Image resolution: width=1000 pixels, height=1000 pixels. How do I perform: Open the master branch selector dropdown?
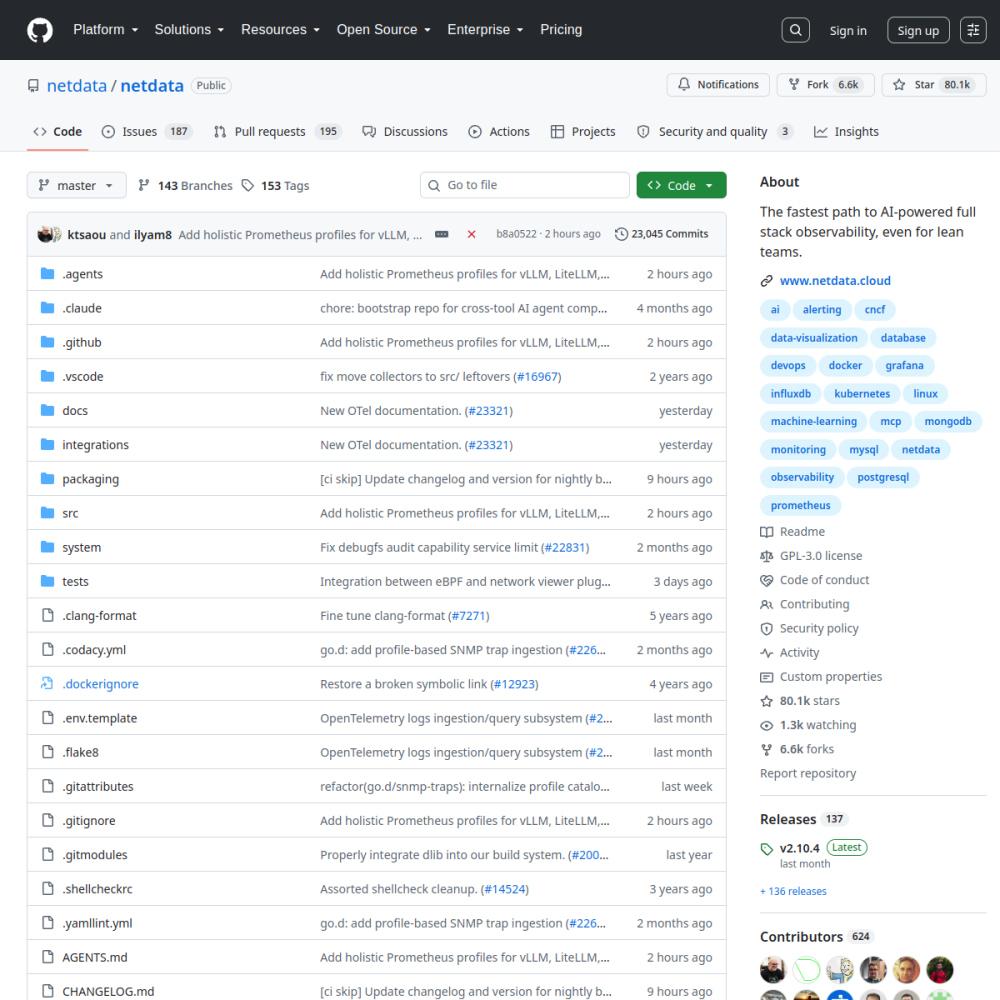pyautogui.click(x=77, y=186)
